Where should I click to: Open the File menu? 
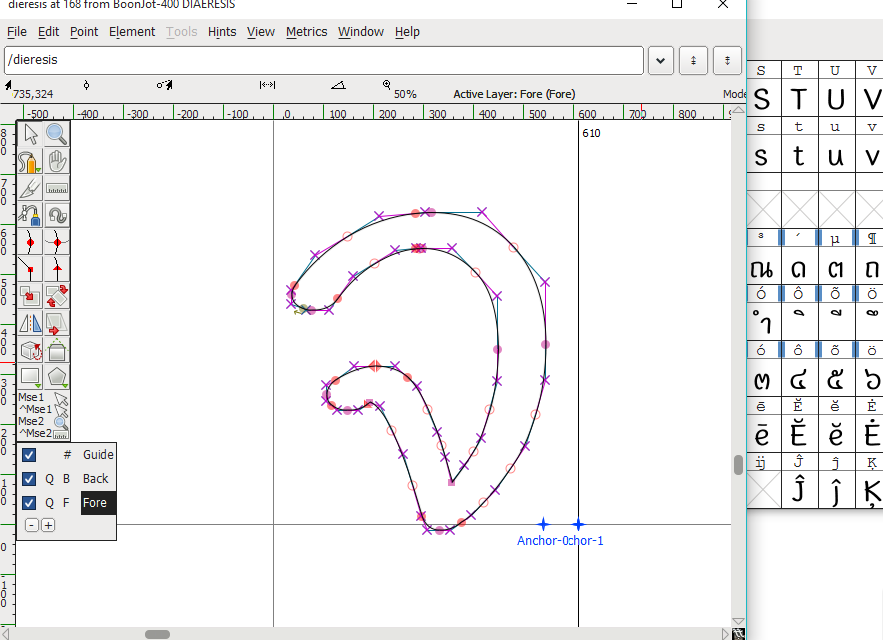(x=17, y=32)
